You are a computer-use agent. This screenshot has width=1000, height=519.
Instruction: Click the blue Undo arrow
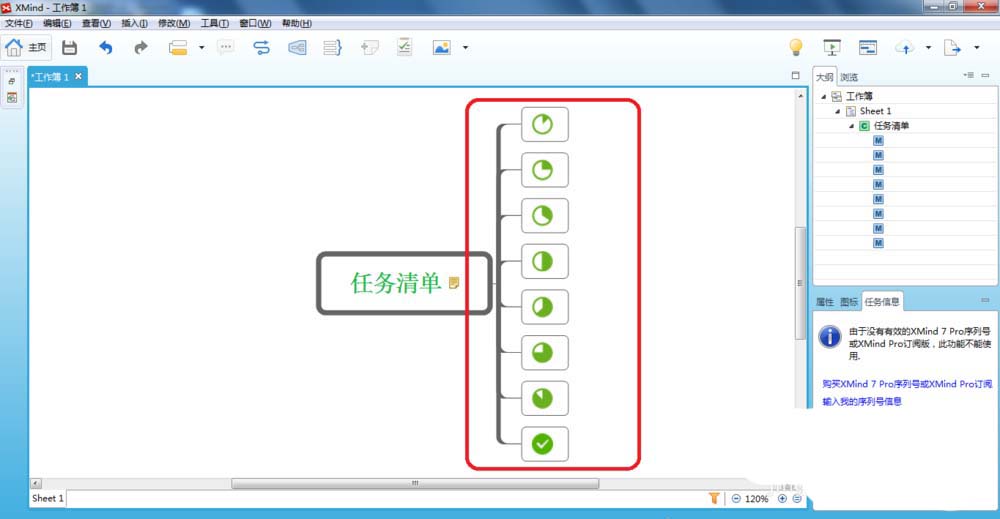(106, 47)
